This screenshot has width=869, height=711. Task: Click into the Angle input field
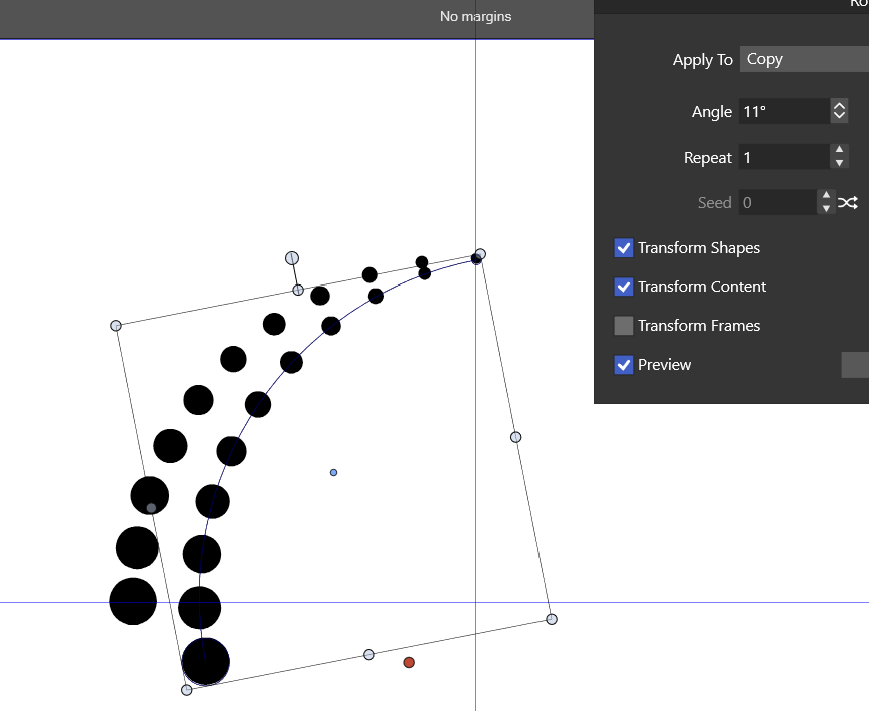click(x=784, y=112)
